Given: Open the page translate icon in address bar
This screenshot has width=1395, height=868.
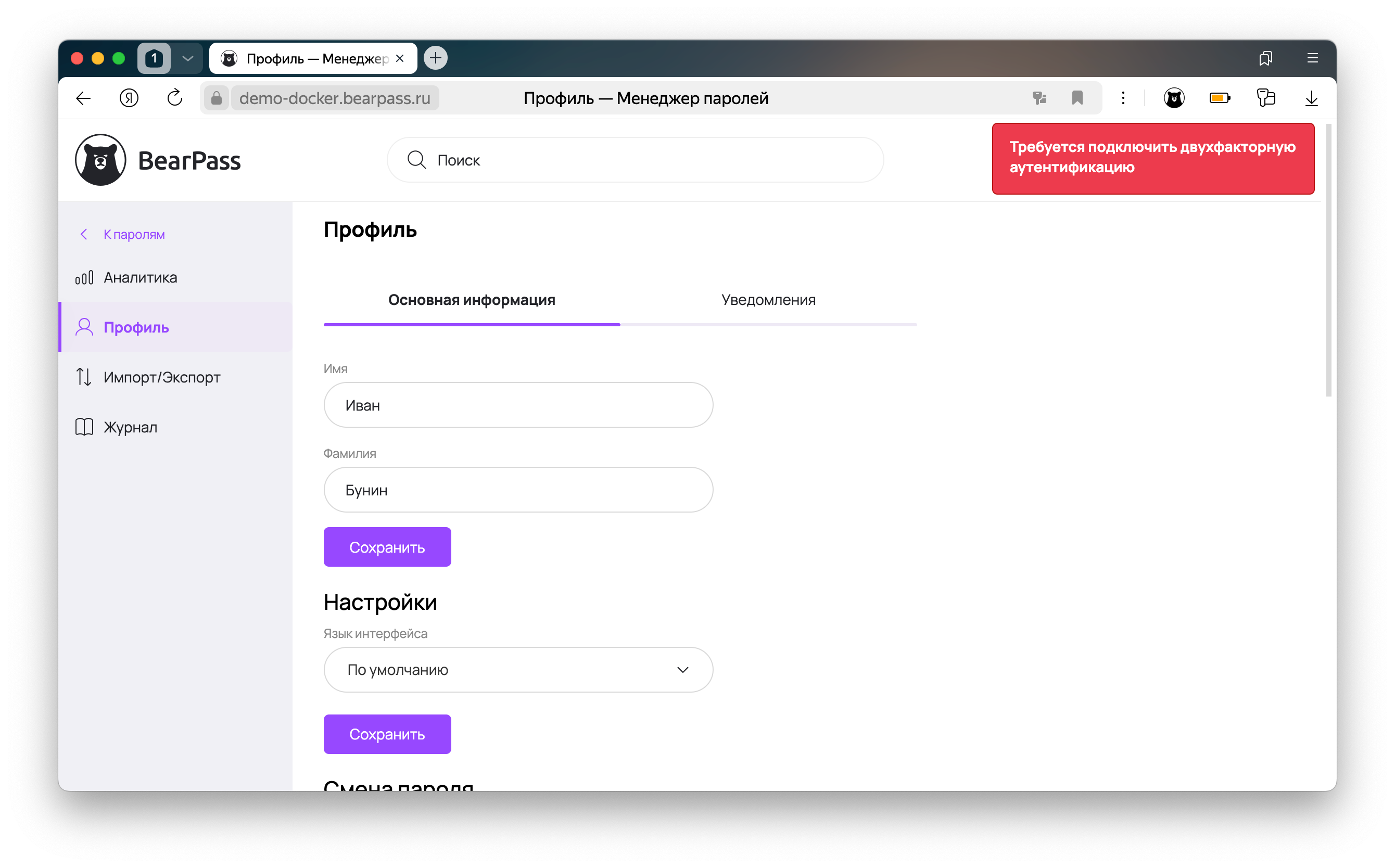Looking at the screenshot, I should (x=1039, y=98).
